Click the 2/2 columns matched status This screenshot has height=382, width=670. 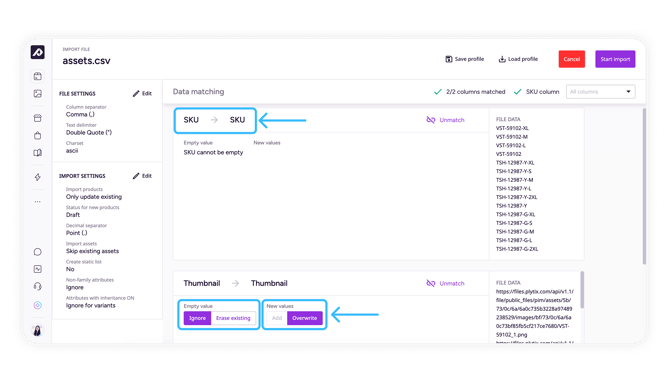point(470,91)
